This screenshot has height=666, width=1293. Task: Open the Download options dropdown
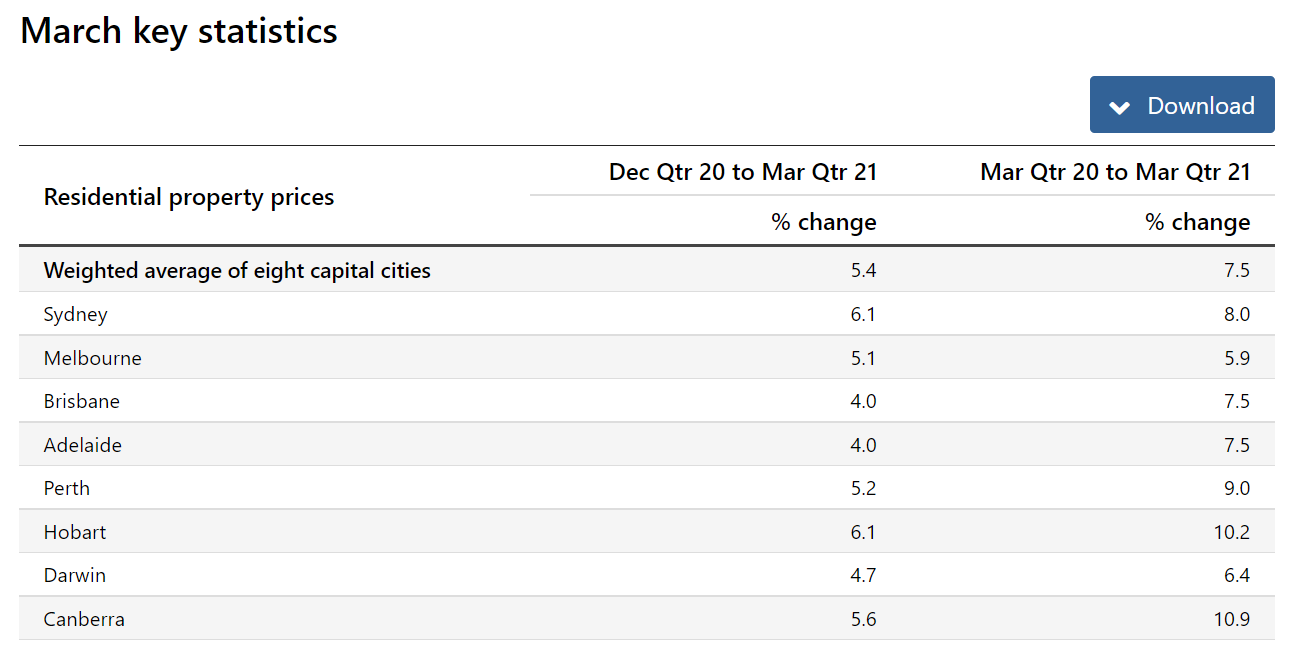click(x=1181, y=104)
